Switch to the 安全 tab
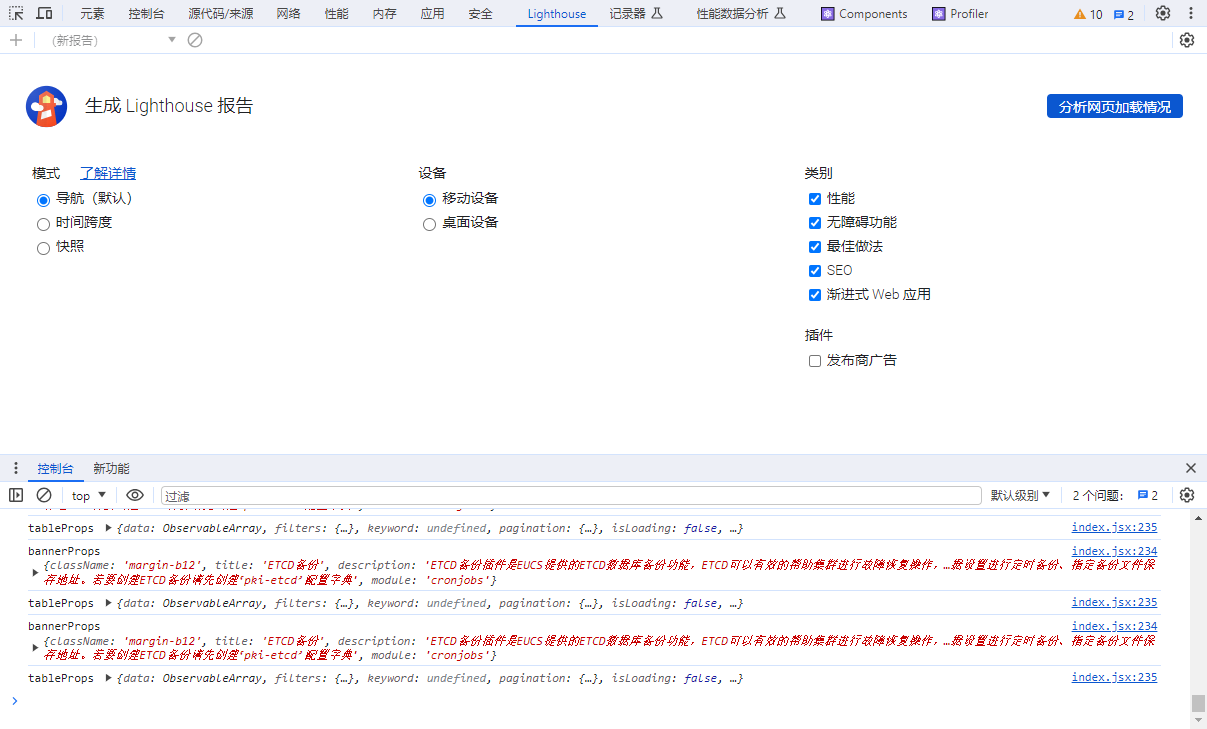 [480, 14]
